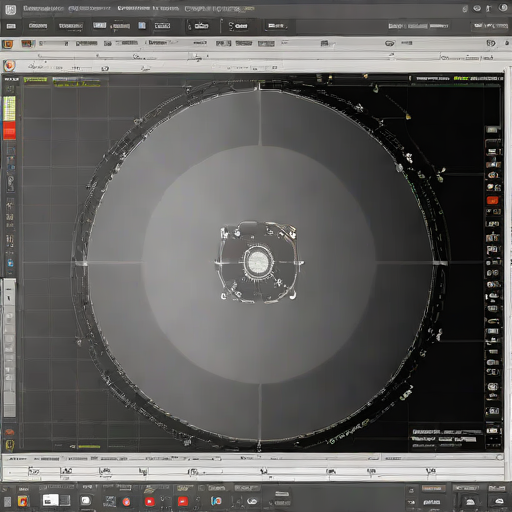Toggle the green highlighted indicator at viewport top-right
Viewport: 512px width, 512px height.
[461, 79]
